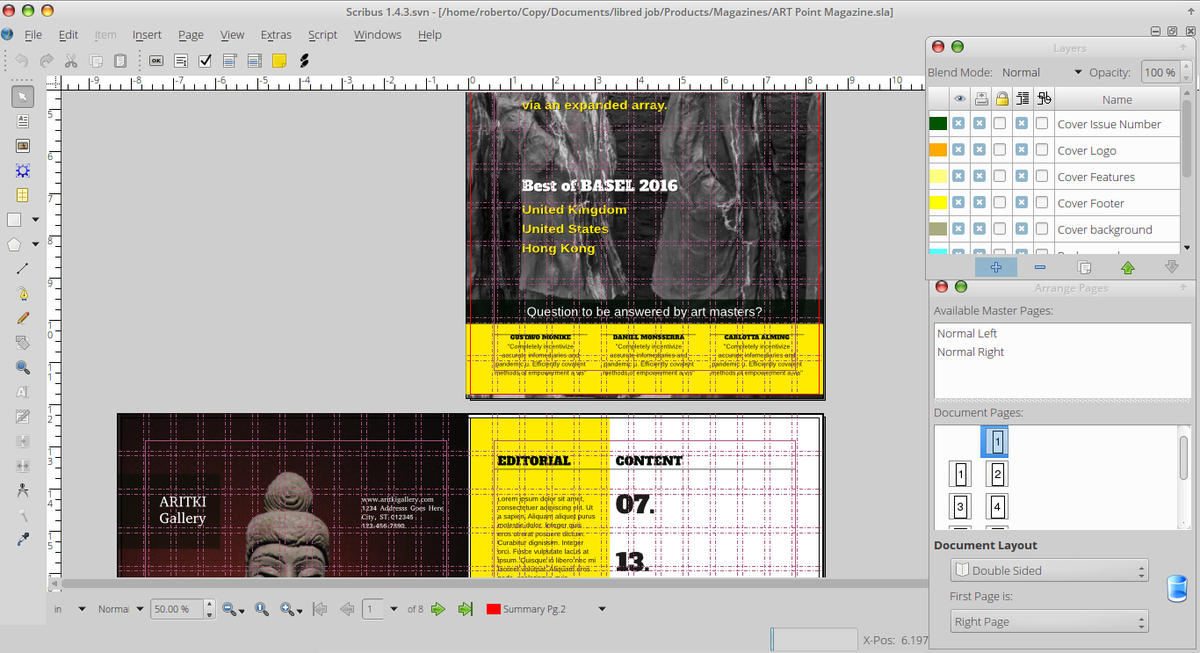
Task: Toggle lock checkbox for Cover background layer
Action: pos(1000,229)
